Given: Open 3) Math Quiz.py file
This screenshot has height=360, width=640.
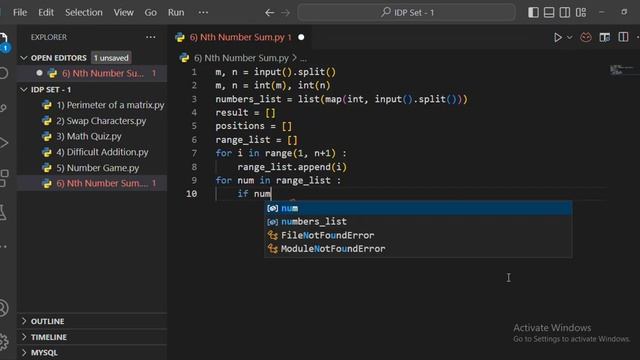Looking at the screenshot, I should (82, 136).
